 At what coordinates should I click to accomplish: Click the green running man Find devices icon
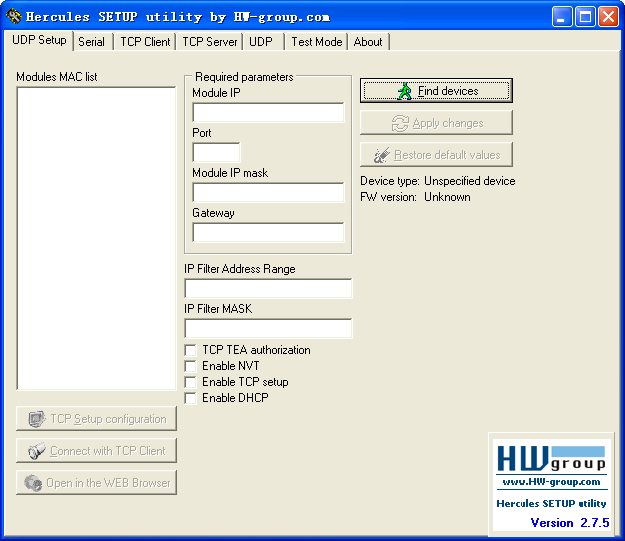[405, 91]
